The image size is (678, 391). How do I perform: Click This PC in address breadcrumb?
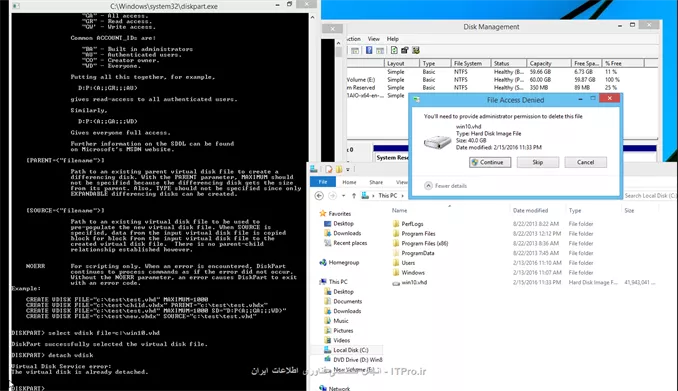387,196
